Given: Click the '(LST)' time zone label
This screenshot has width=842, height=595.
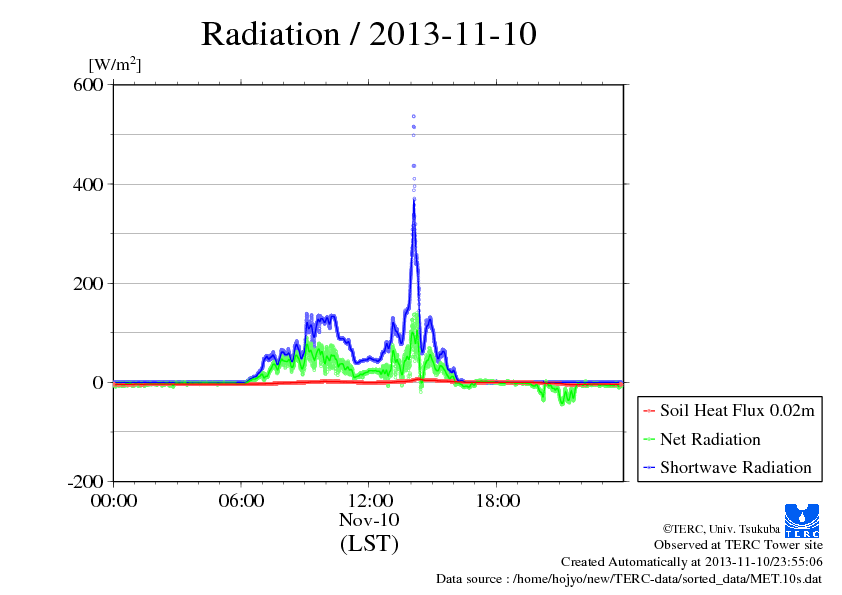Looking at the screenshot, I should coord(369,543).
